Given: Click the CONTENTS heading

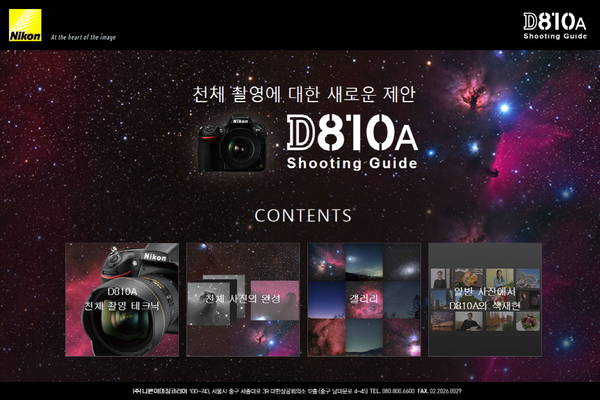Looking at the screenshot, I should [x=303, y=216].
